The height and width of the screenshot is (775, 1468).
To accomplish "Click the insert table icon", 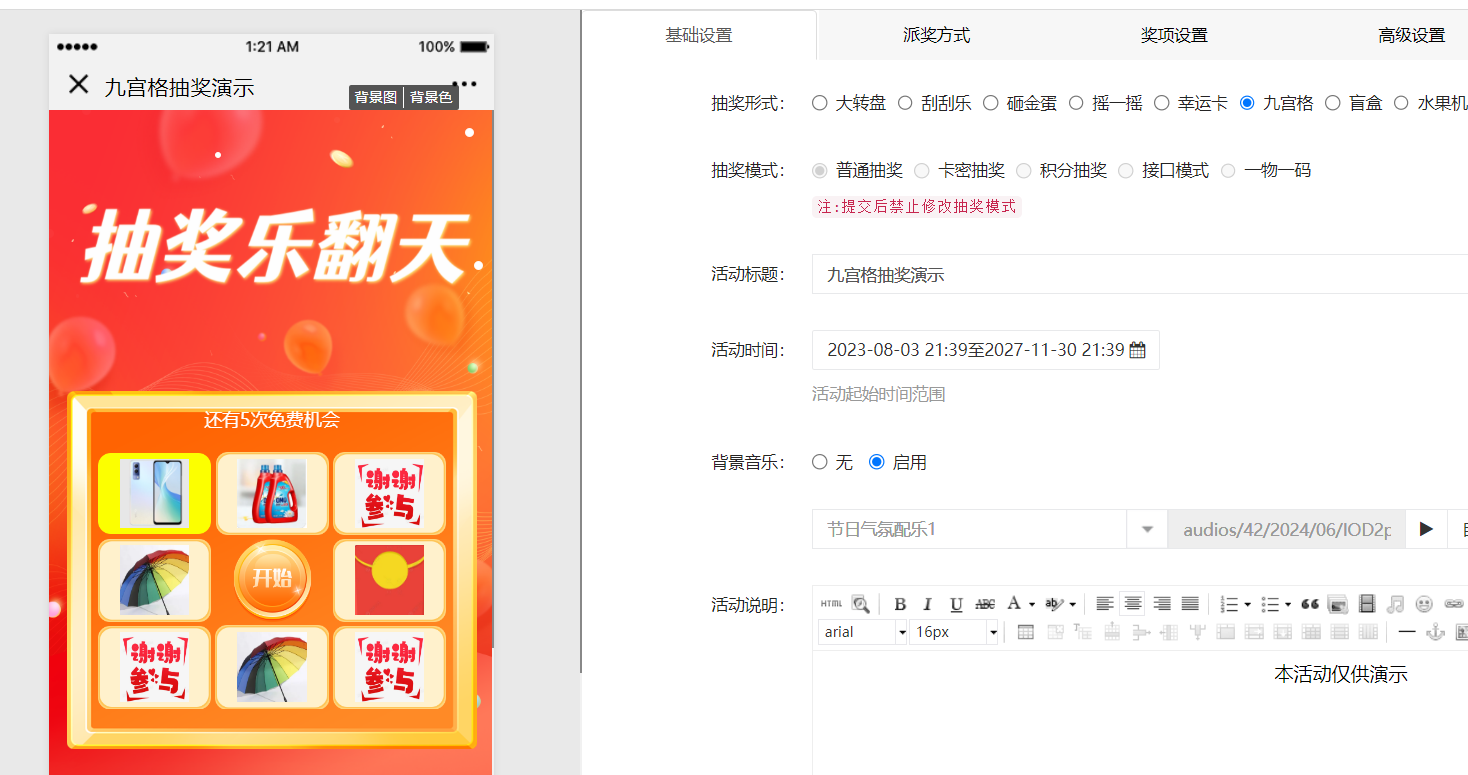I will point(1025,632).
